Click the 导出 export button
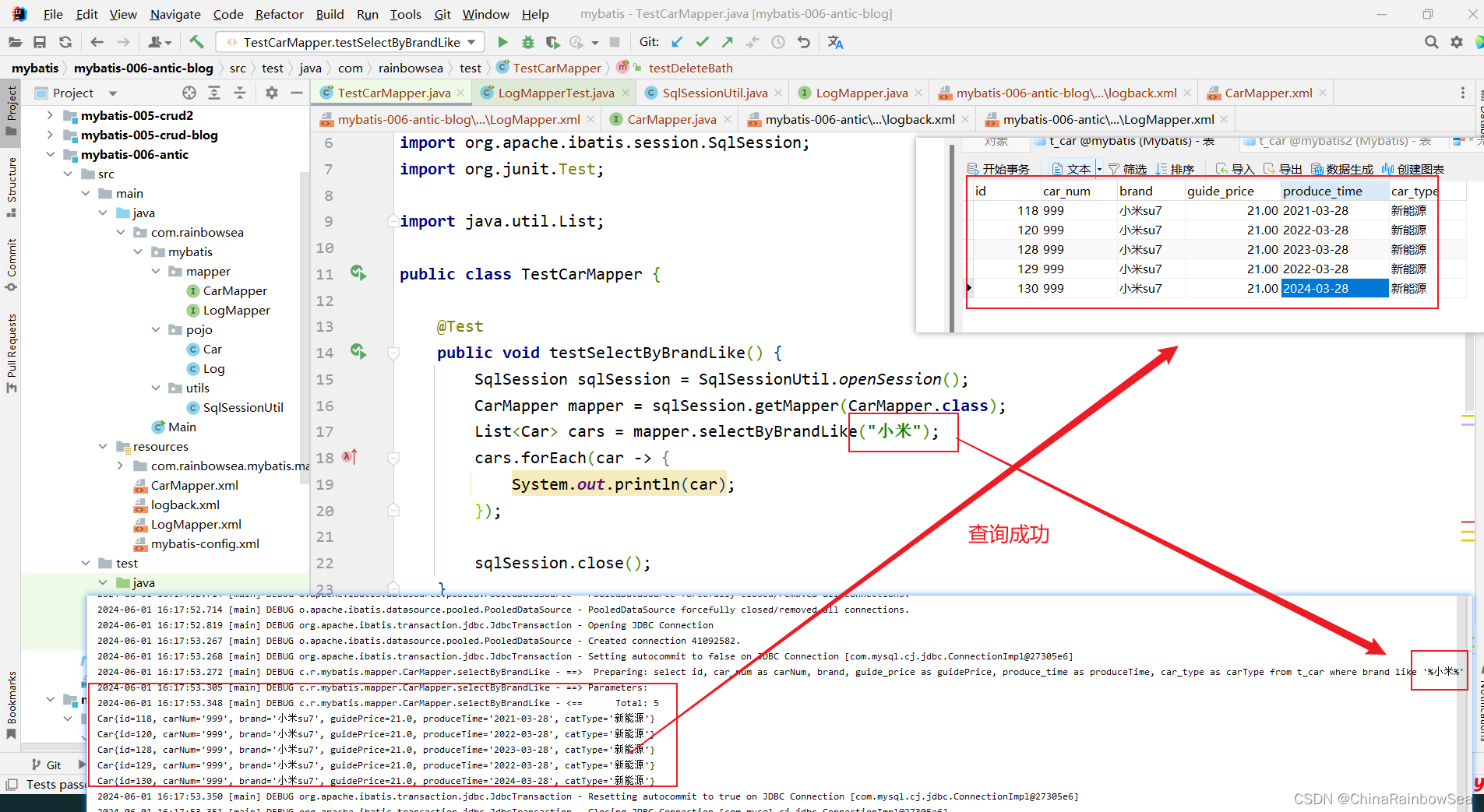1484x812 pixels. coord(1283,169)
